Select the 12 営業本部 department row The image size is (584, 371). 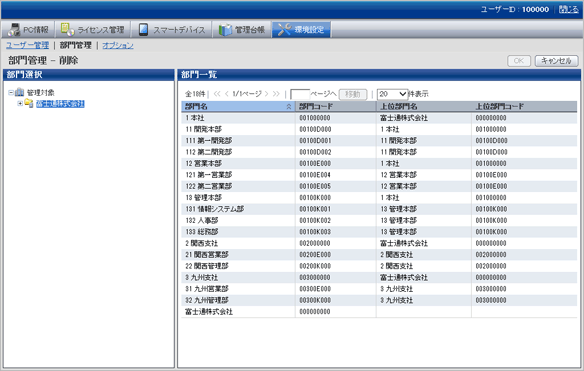[x=379, y=164]
